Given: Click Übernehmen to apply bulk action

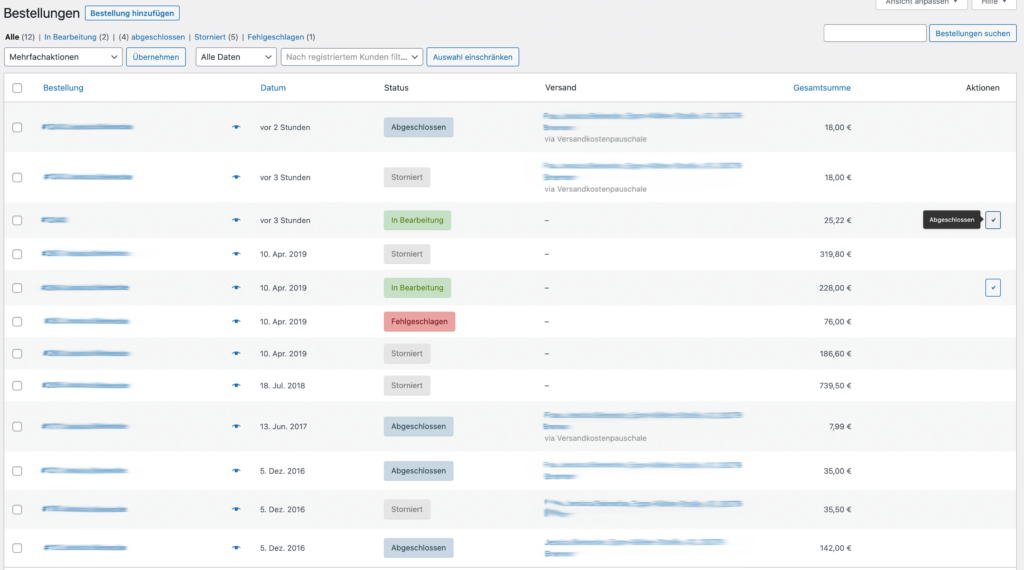Looking at the screenshot, I should point(155,57).
